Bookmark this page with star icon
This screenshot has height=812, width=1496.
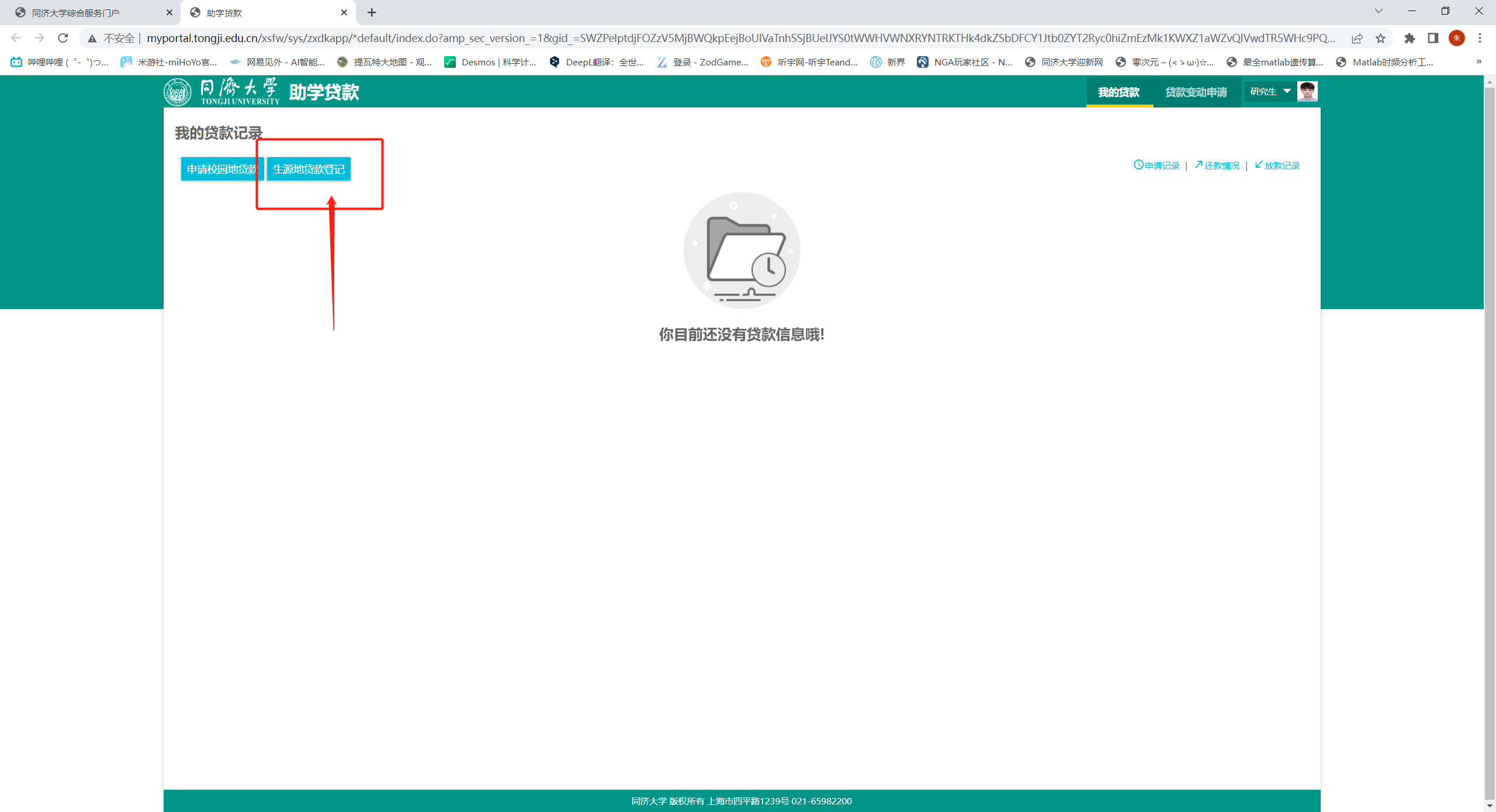[x=1380, y=38]
